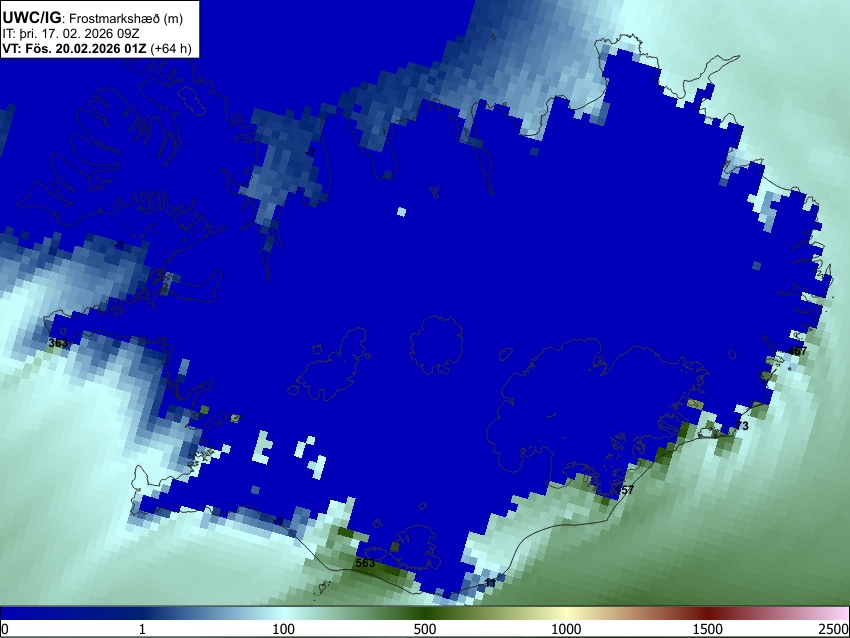This screenshot has width=850, height=638.
Task: Click the legend tick label "1000"
Action: [566, 629]
